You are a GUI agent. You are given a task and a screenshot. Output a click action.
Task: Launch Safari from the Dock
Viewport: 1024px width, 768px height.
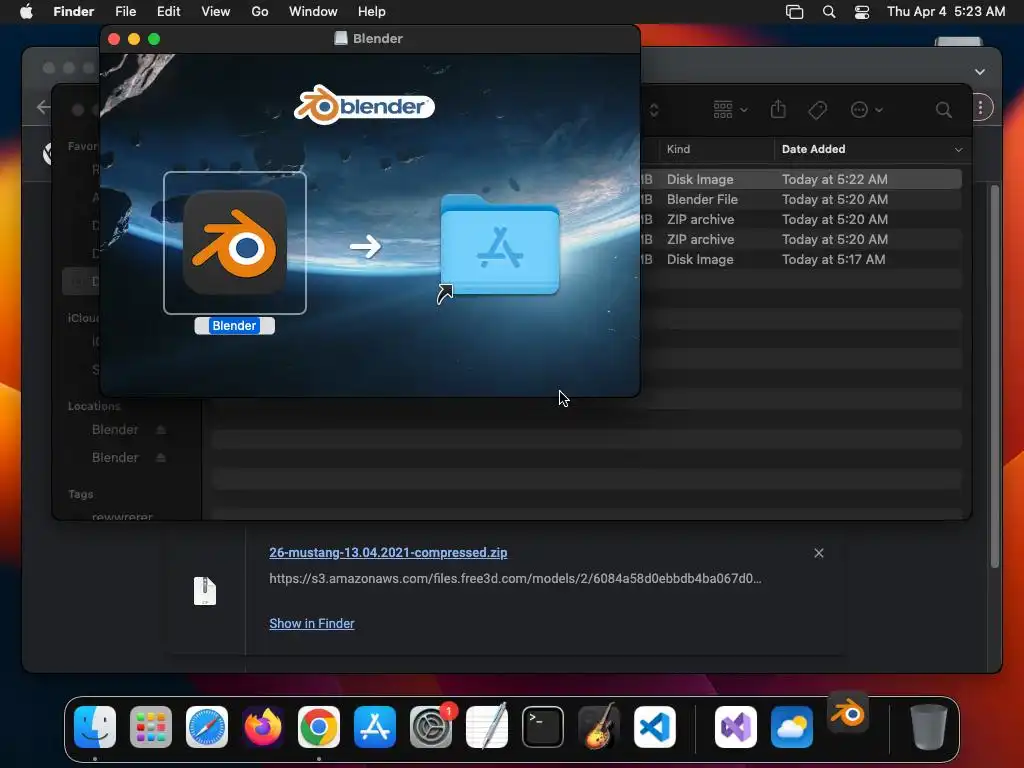click(x=207, y=727)
